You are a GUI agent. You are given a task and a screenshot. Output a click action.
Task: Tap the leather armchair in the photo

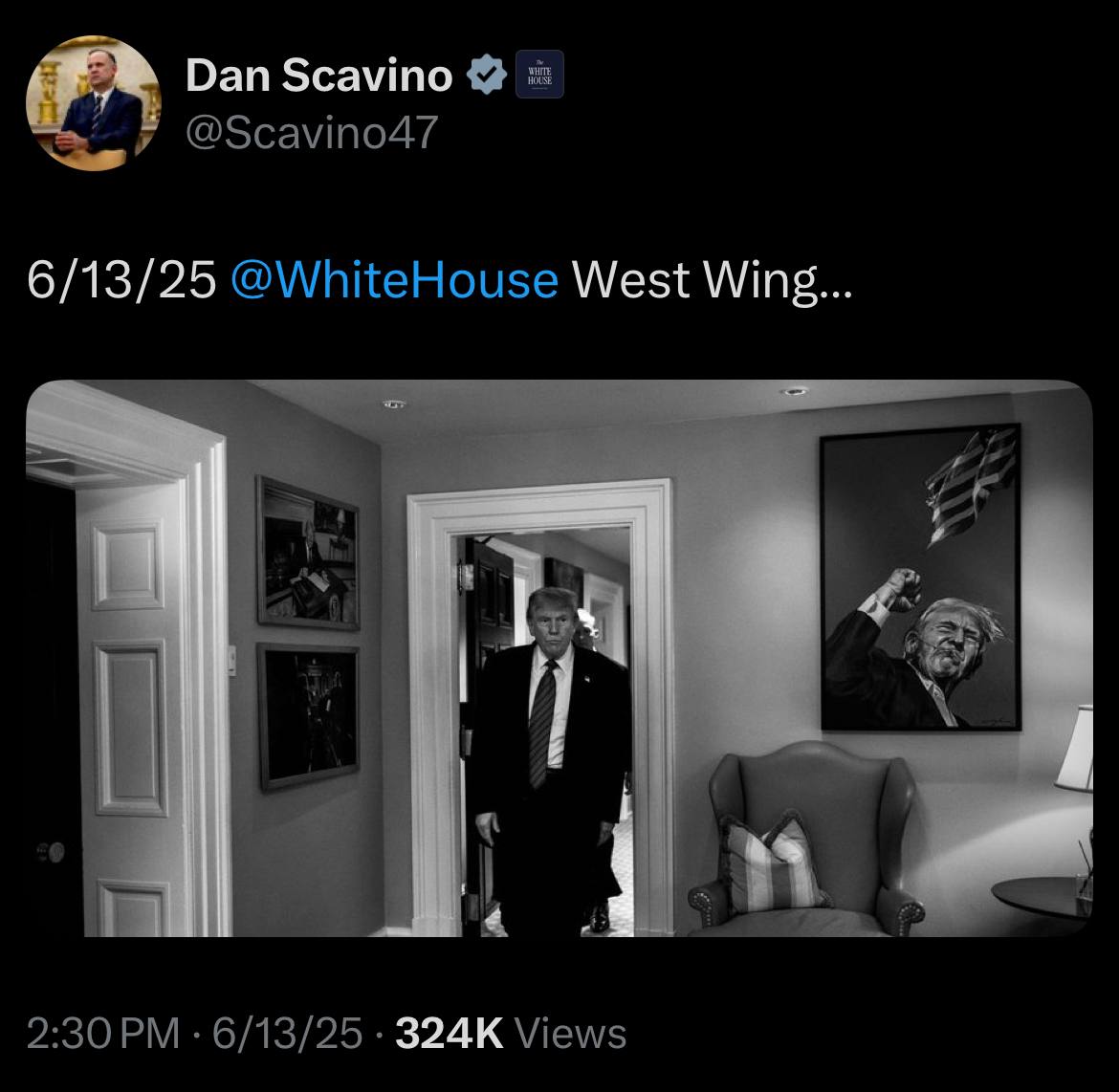[806, 841]
